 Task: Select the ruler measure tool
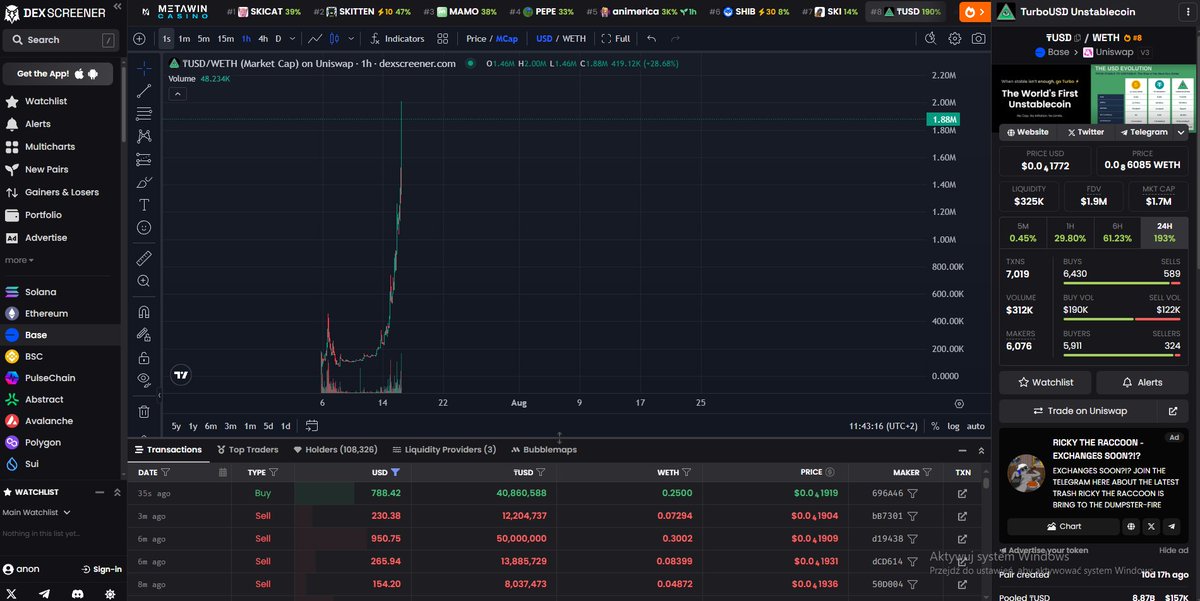[x=144, y=258]
